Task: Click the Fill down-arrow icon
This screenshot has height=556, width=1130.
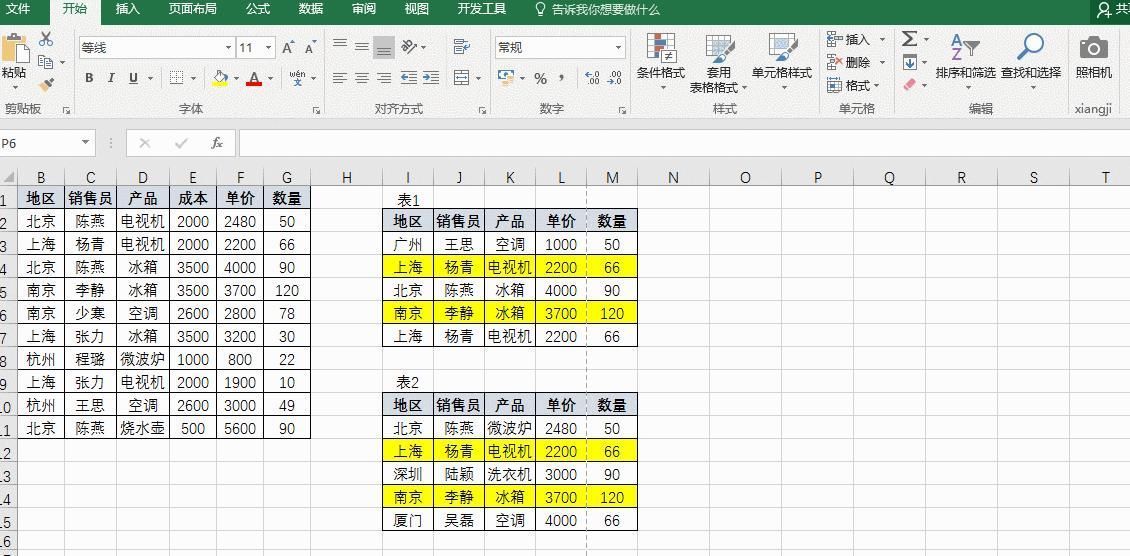Action: (x=909, y=62)
